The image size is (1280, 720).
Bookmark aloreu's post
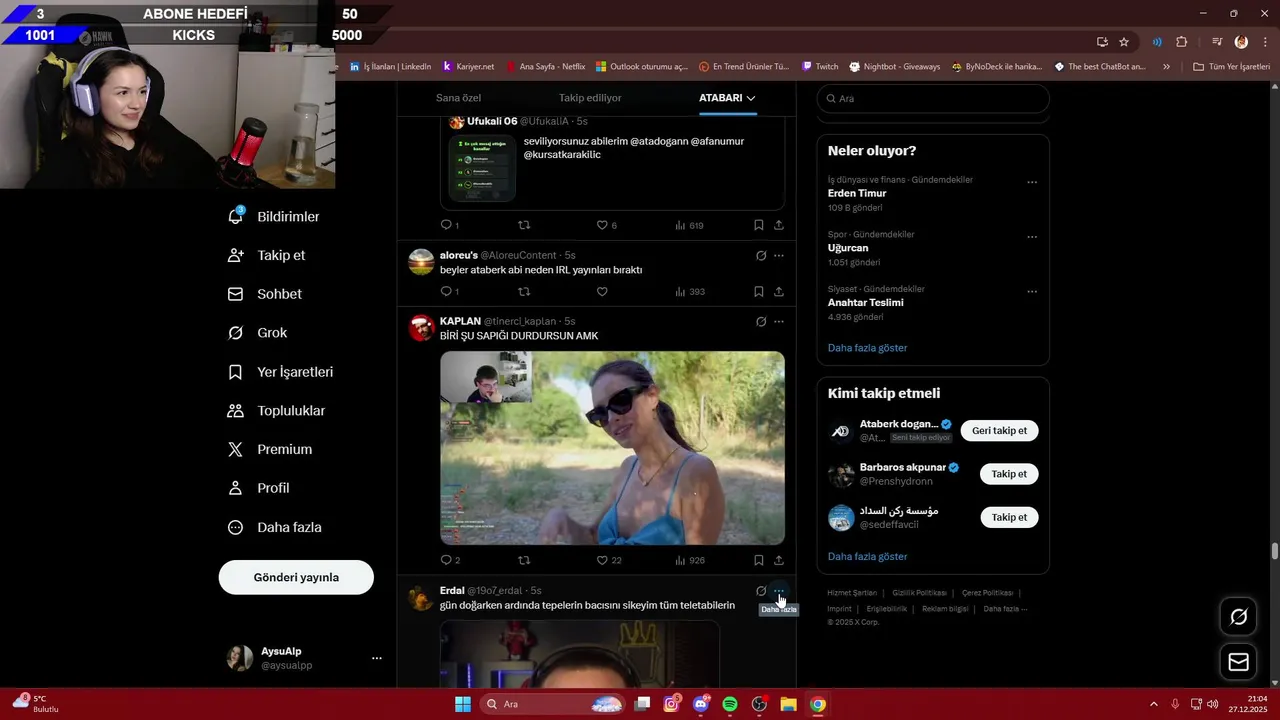click(x=759, y=292)
